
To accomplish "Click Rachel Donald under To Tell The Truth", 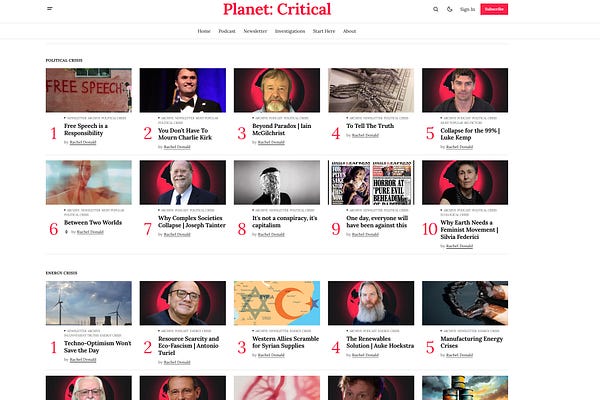I will [x=365, y=136].
